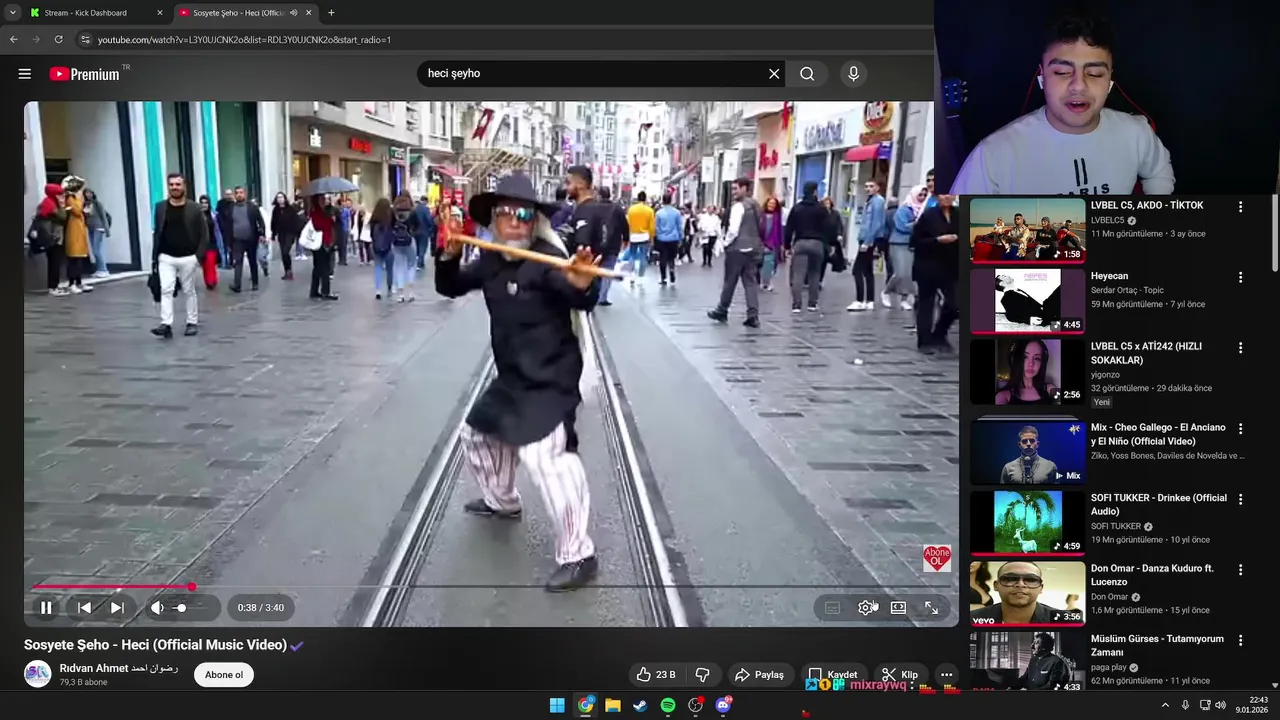Open the YouTube hamburger guide menu

click(x=25, y=74)
